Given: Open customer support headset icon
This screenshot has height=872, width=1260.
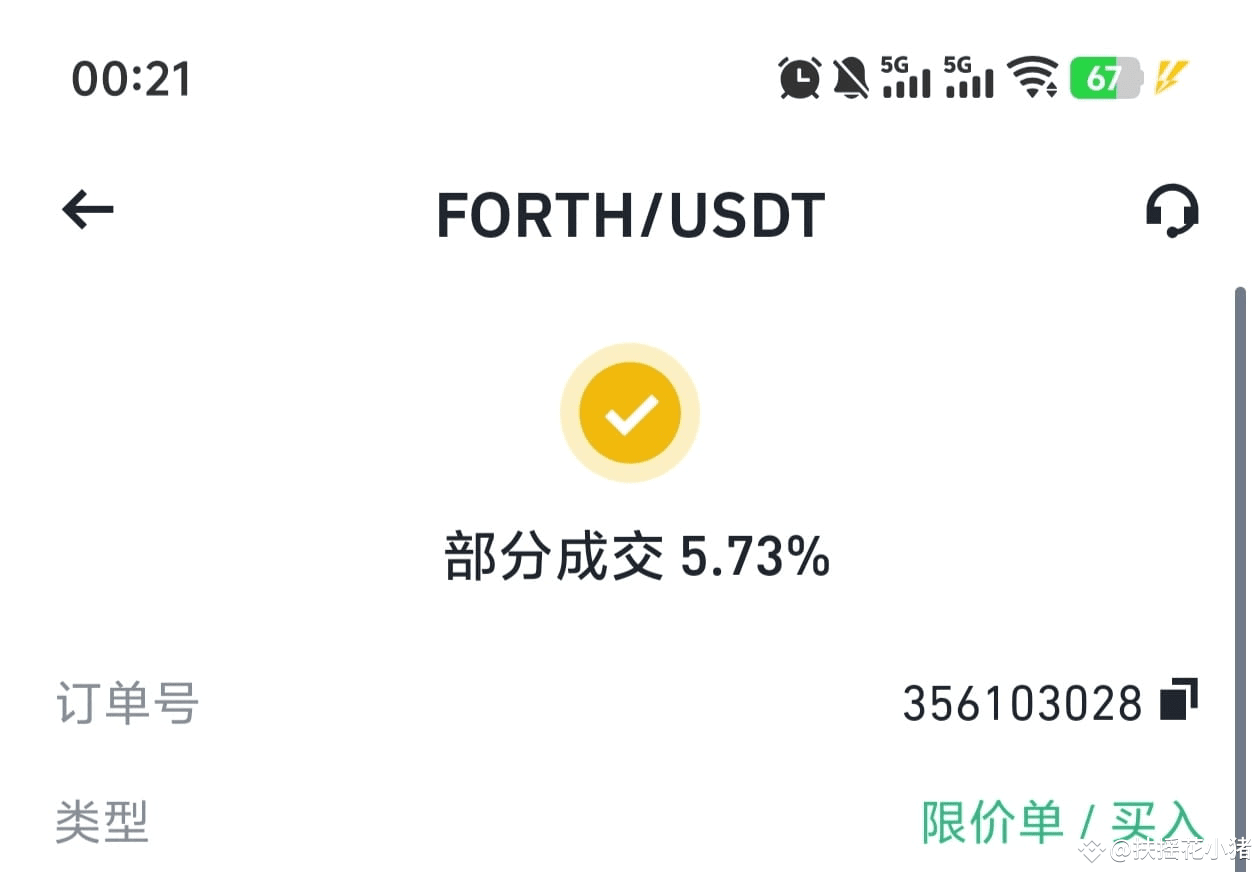Looking at the screenshot, I should pos(1171,211).
